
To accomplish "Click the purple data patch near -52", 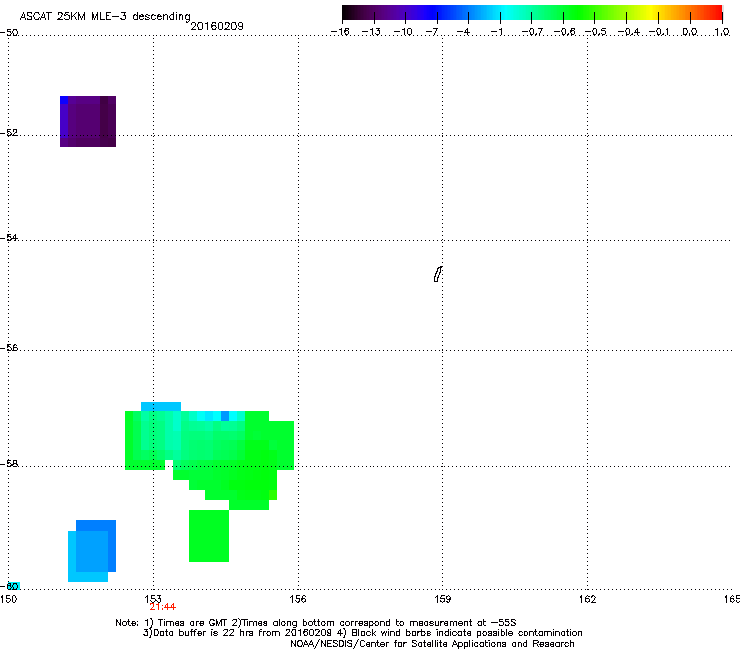I will click(88, 121).
